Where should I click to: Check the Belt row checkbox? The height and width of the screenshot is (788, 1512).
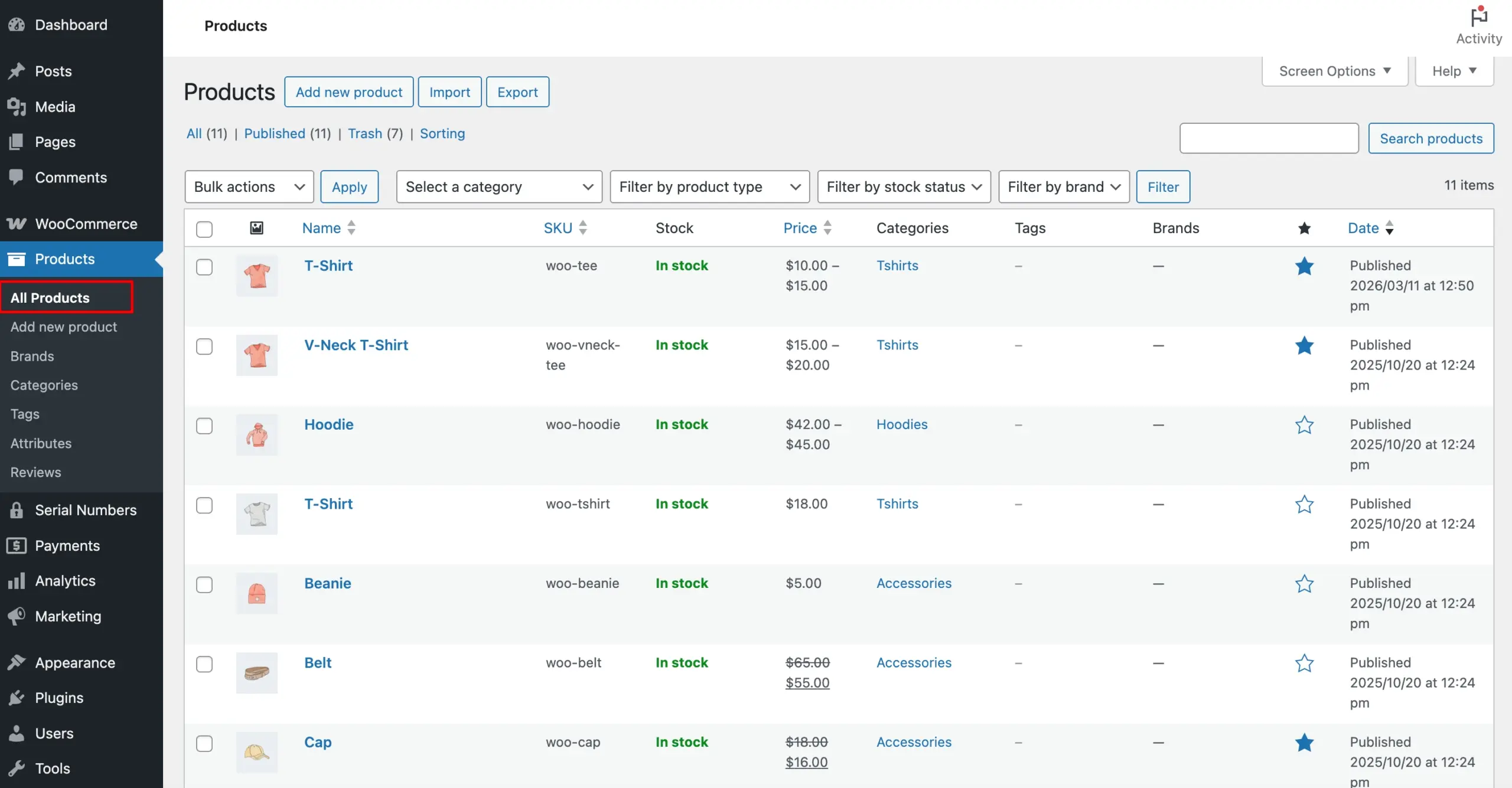point(204,664)
